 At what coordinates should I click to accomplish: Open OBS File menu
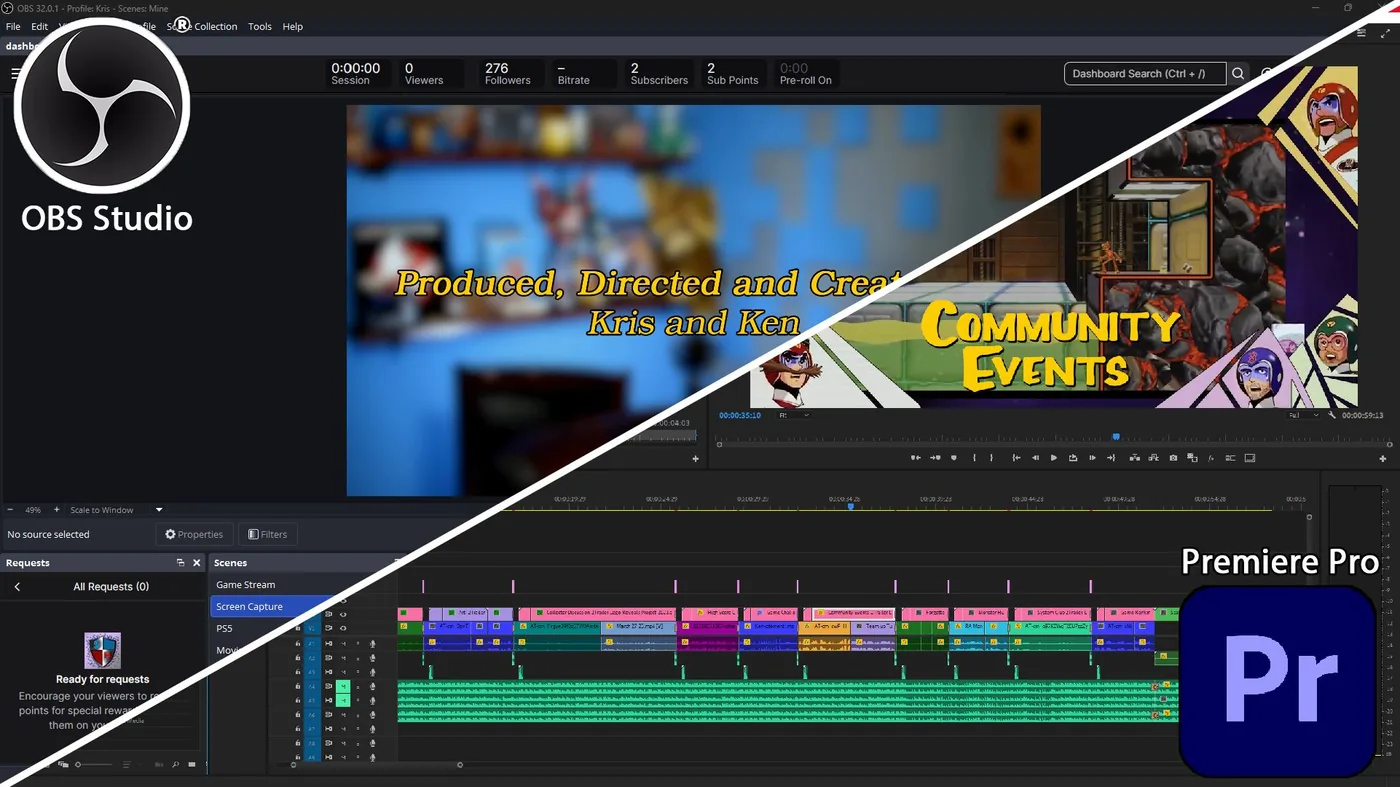point(13,27)
